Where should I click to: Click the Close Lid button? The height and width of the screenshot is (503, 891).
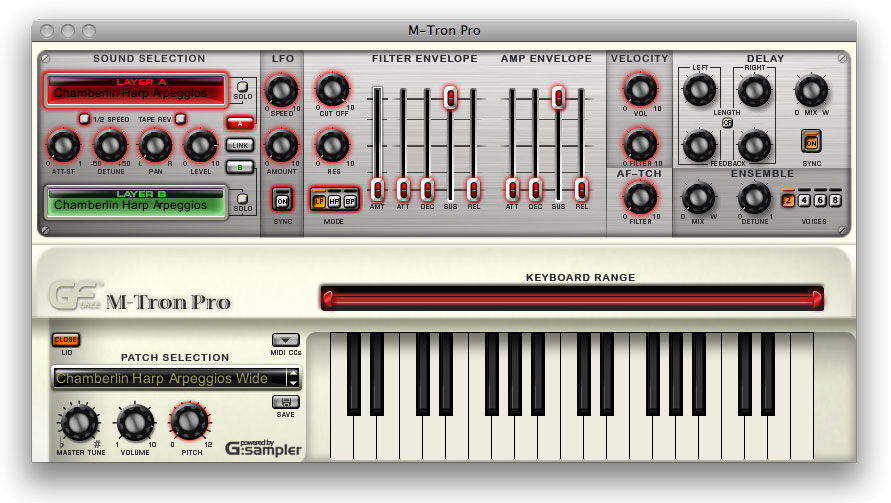[66, 339]
